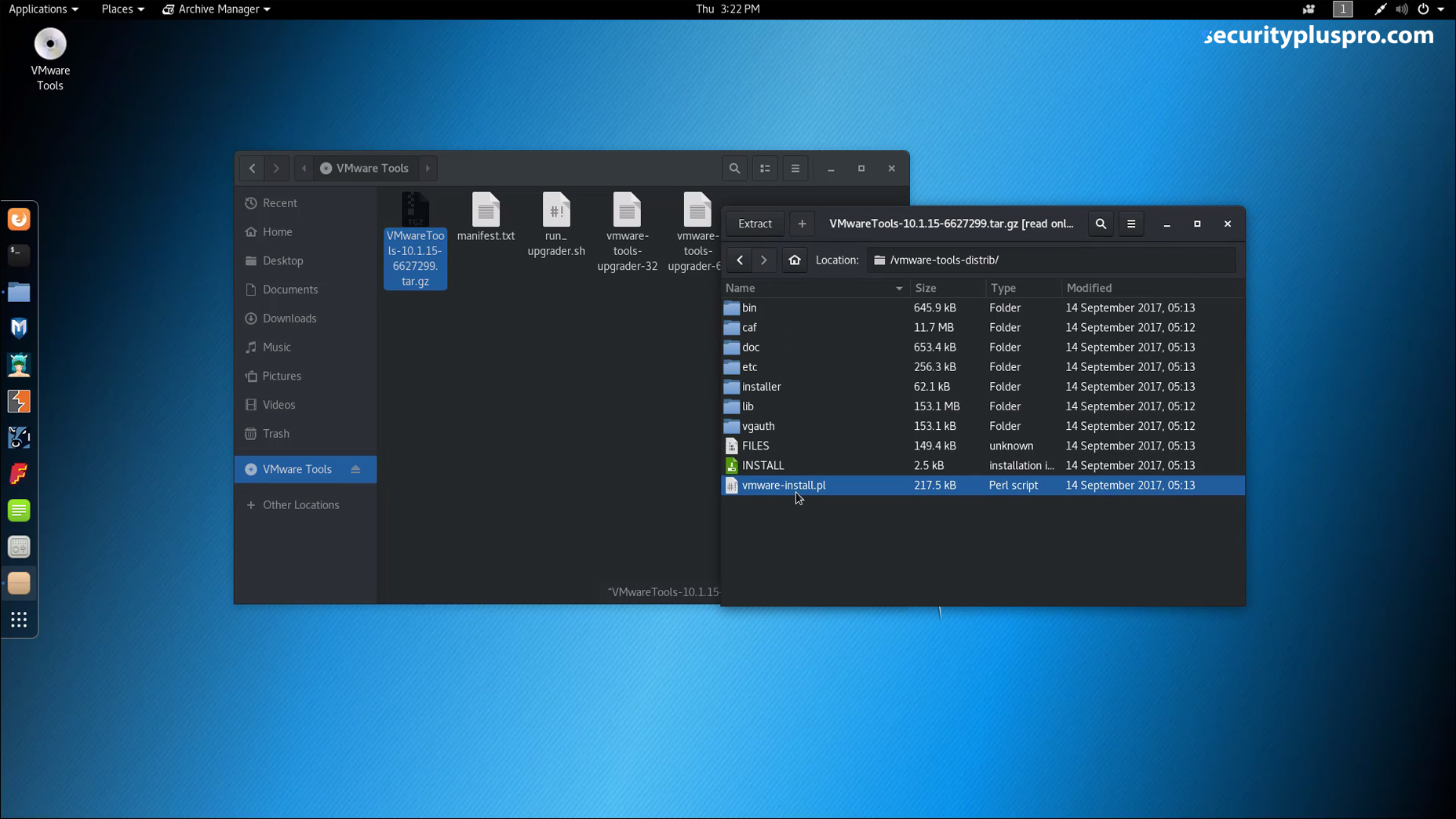Open the Archive Manager hamburger menu

tap(1130, 224)
